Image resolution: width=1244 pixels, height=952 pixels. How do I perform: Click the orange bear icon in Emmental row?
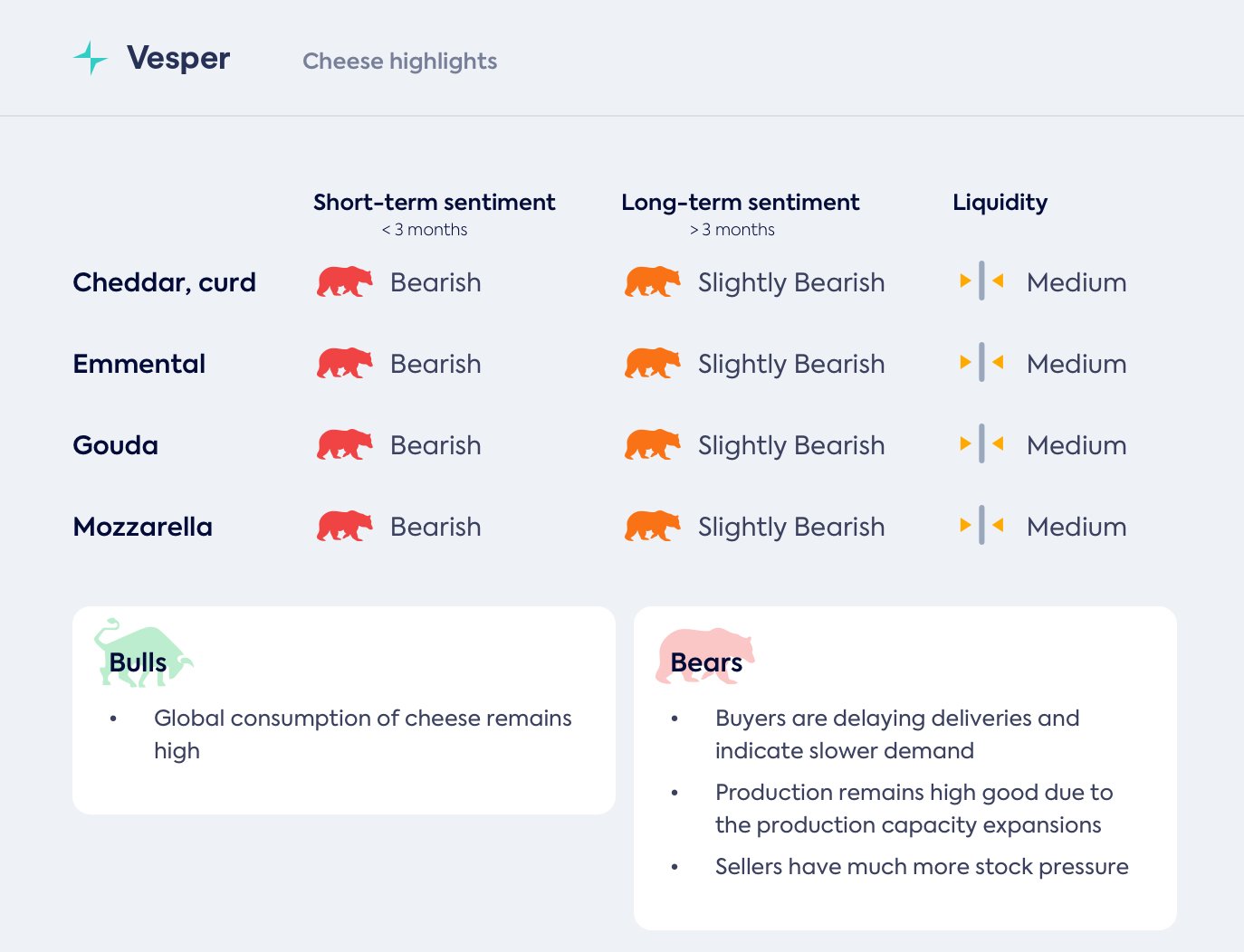[652, 364]
